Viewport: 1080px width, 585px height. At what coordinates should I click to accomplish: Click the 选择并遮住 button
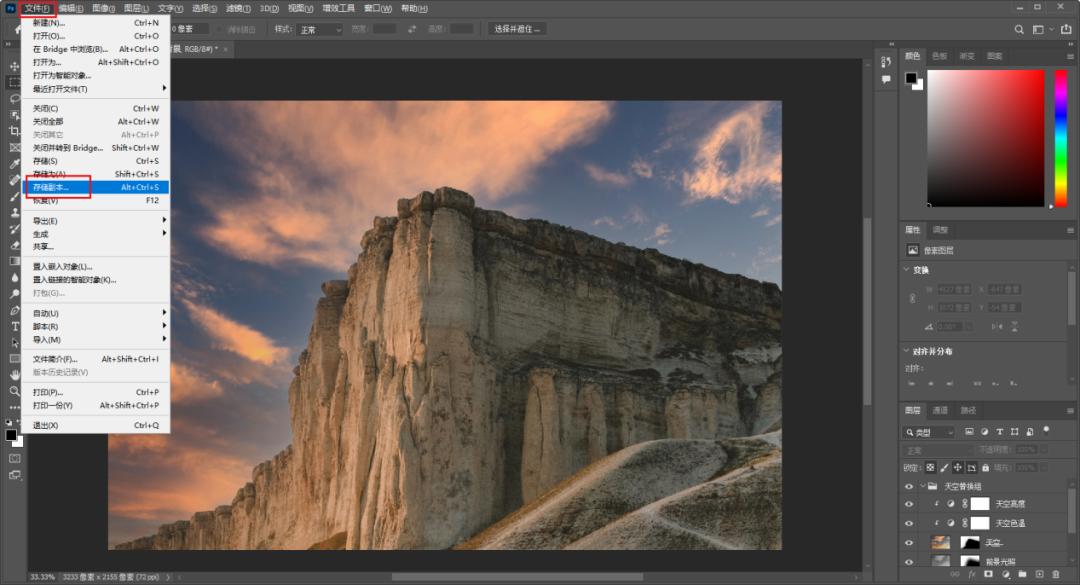coord(518,29)
